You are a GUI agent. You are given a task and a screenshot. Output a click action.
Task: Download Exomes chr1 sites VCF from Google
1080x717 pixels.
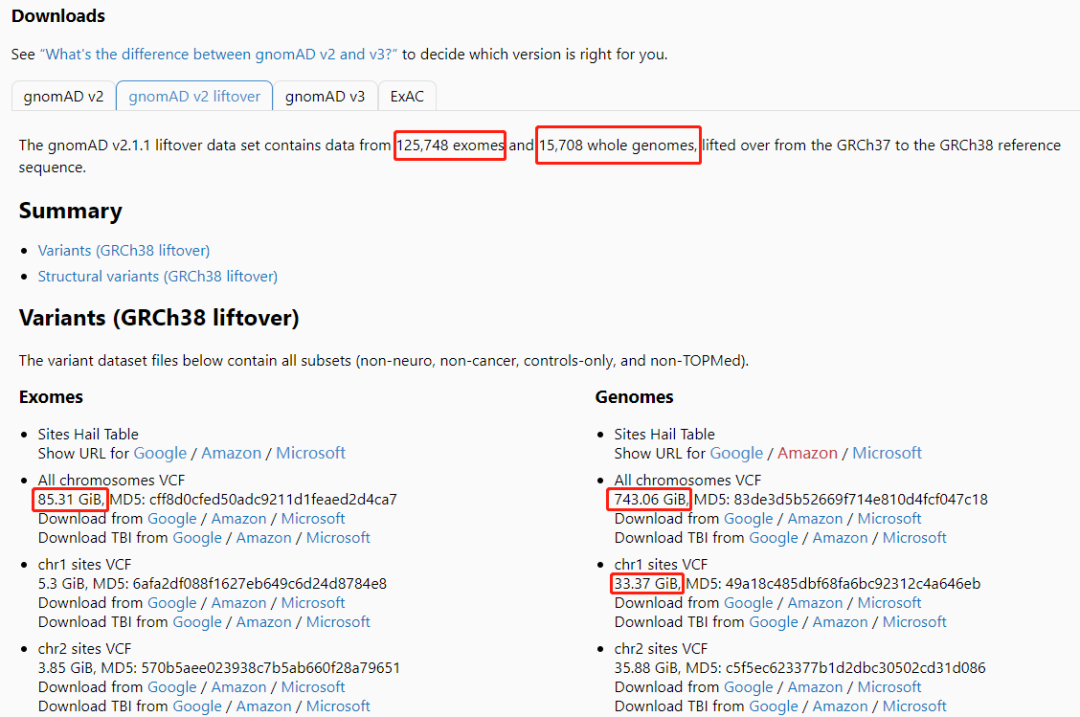pyautogui.click(x=172, y=603)
